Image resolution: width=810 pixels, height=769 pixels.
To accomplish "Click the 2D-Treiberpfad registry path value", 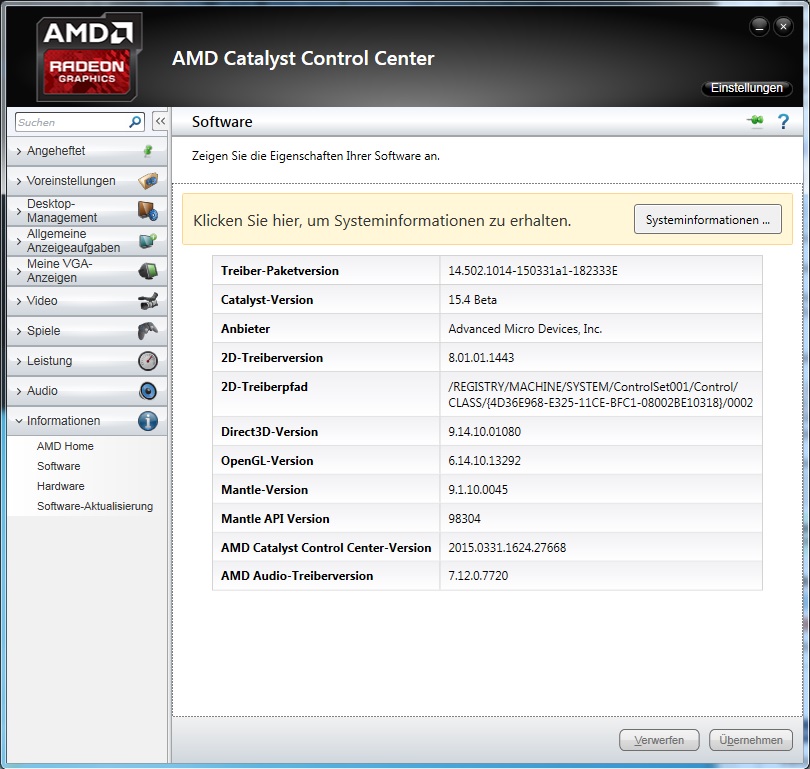I will (x=600, y=395).
